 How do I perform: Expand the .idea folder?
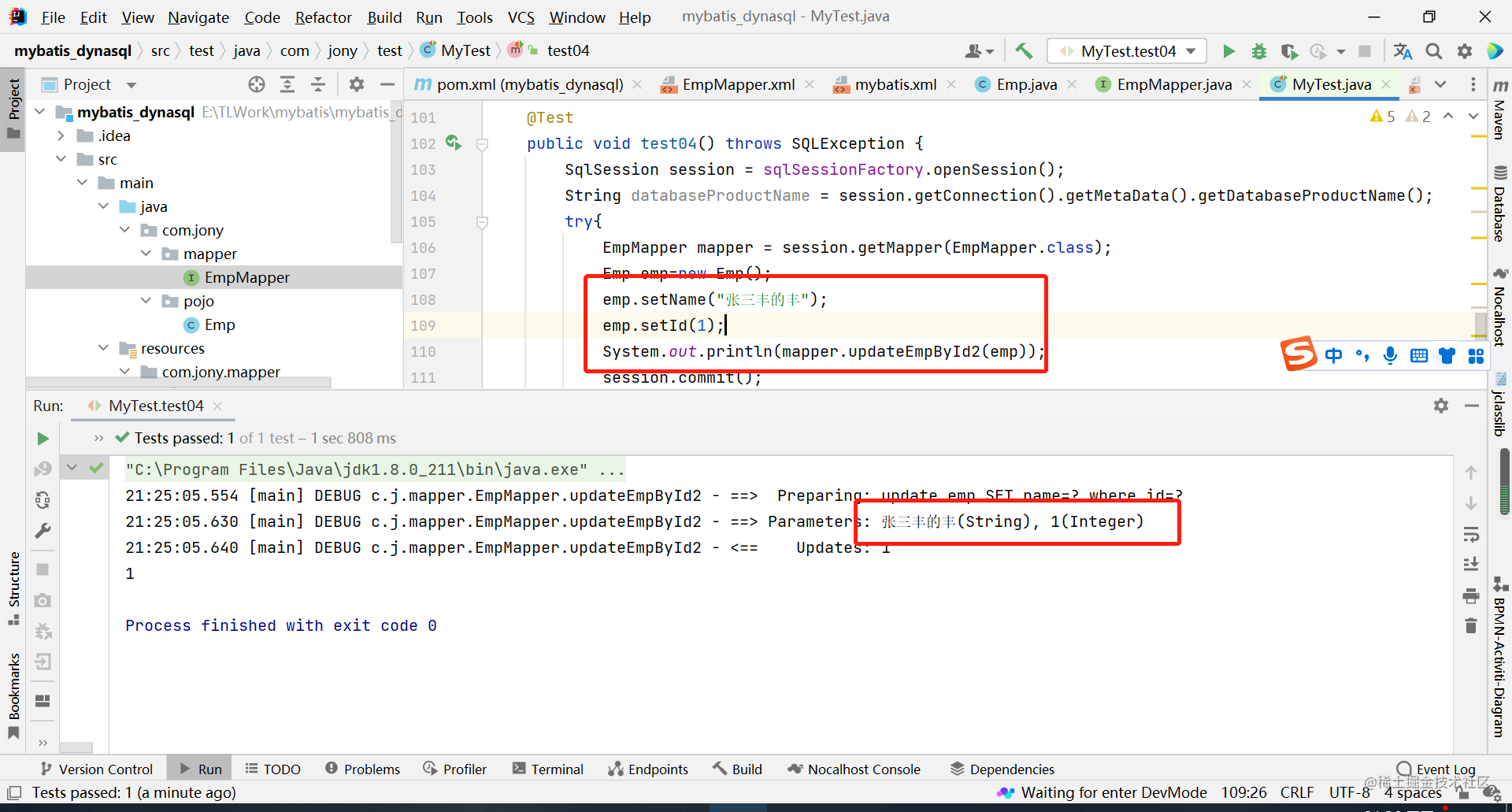coord(61,135)
